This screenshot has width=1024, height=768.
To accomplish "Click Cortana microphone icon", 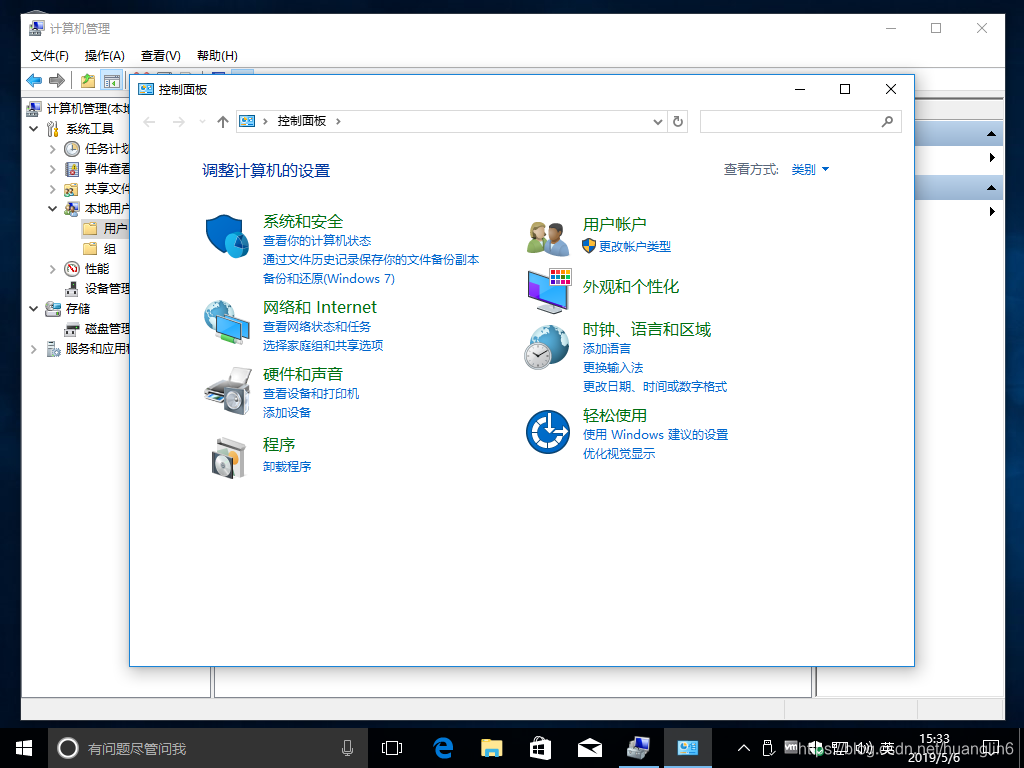I will click(347, 748).
